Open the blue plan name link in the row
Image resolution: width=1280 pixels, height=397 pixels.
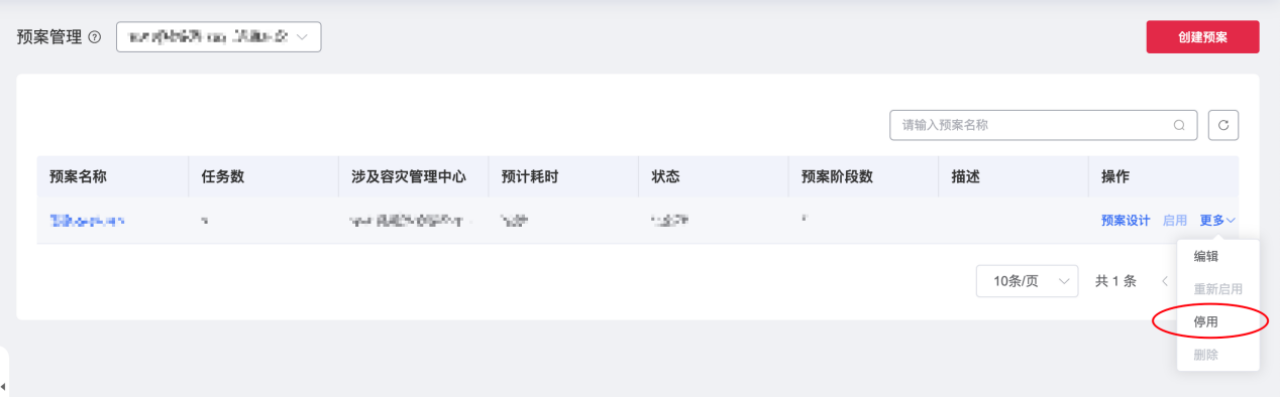pos(87,220)
